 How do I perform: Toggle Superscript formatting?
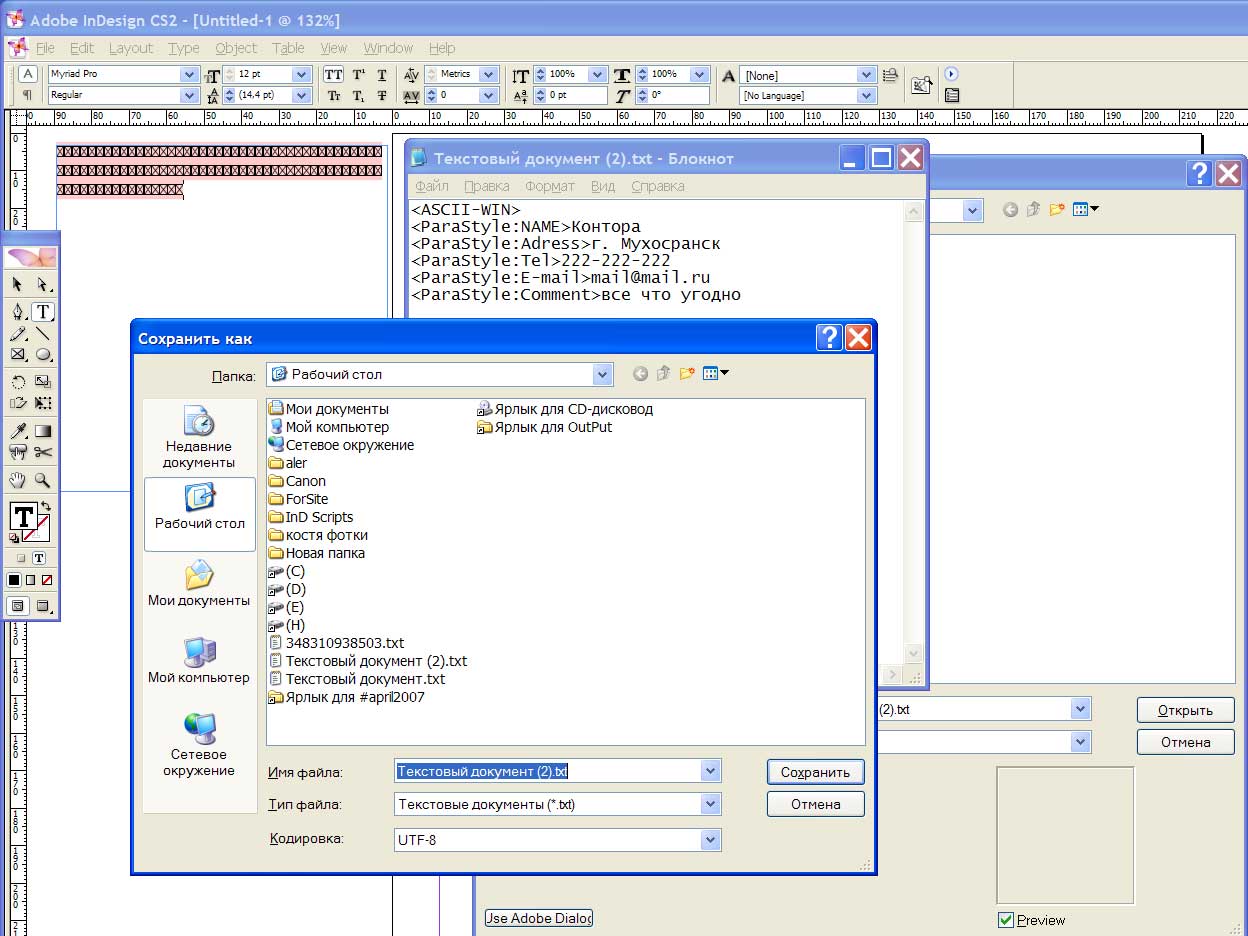click(x=358, y=75)
